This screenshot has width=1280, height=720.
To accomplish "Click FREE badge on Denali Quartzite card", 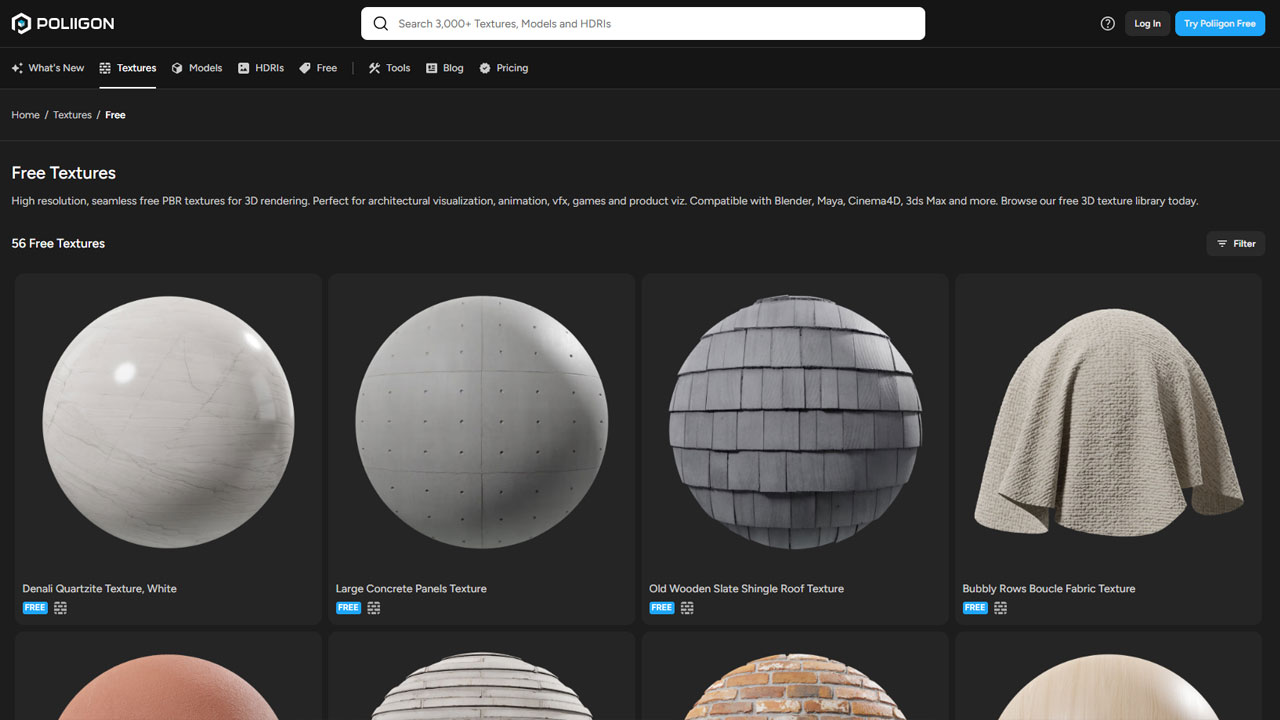I will pos(35,608).
